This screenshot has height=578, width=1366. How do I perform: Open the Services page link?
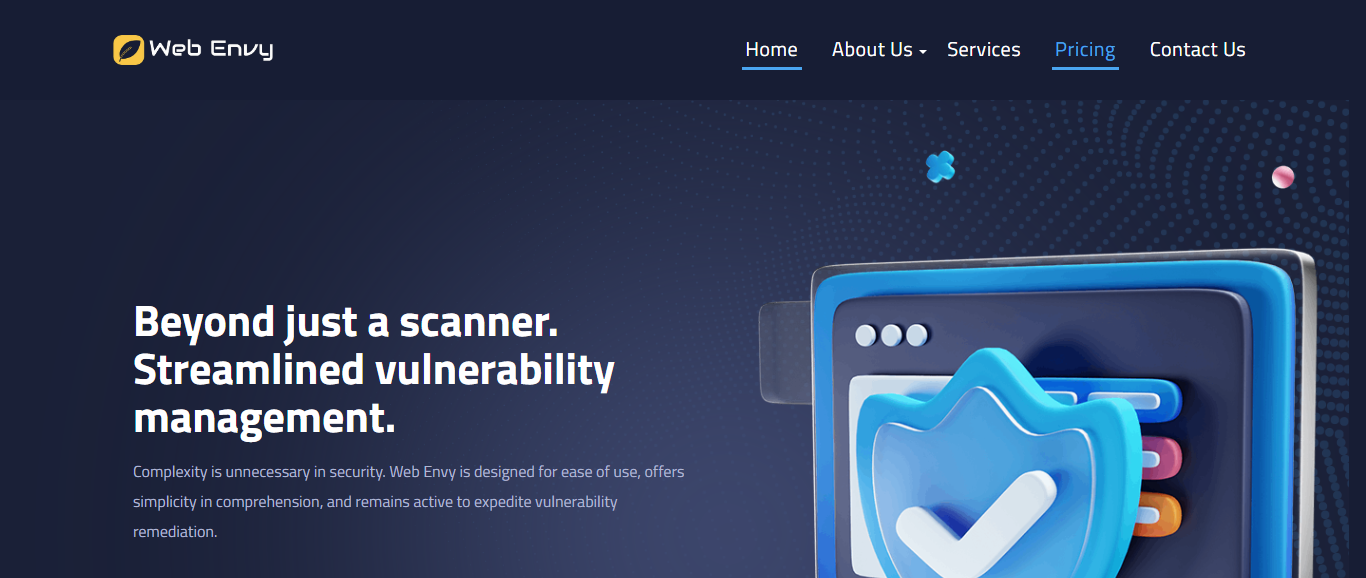coord(984,50)
